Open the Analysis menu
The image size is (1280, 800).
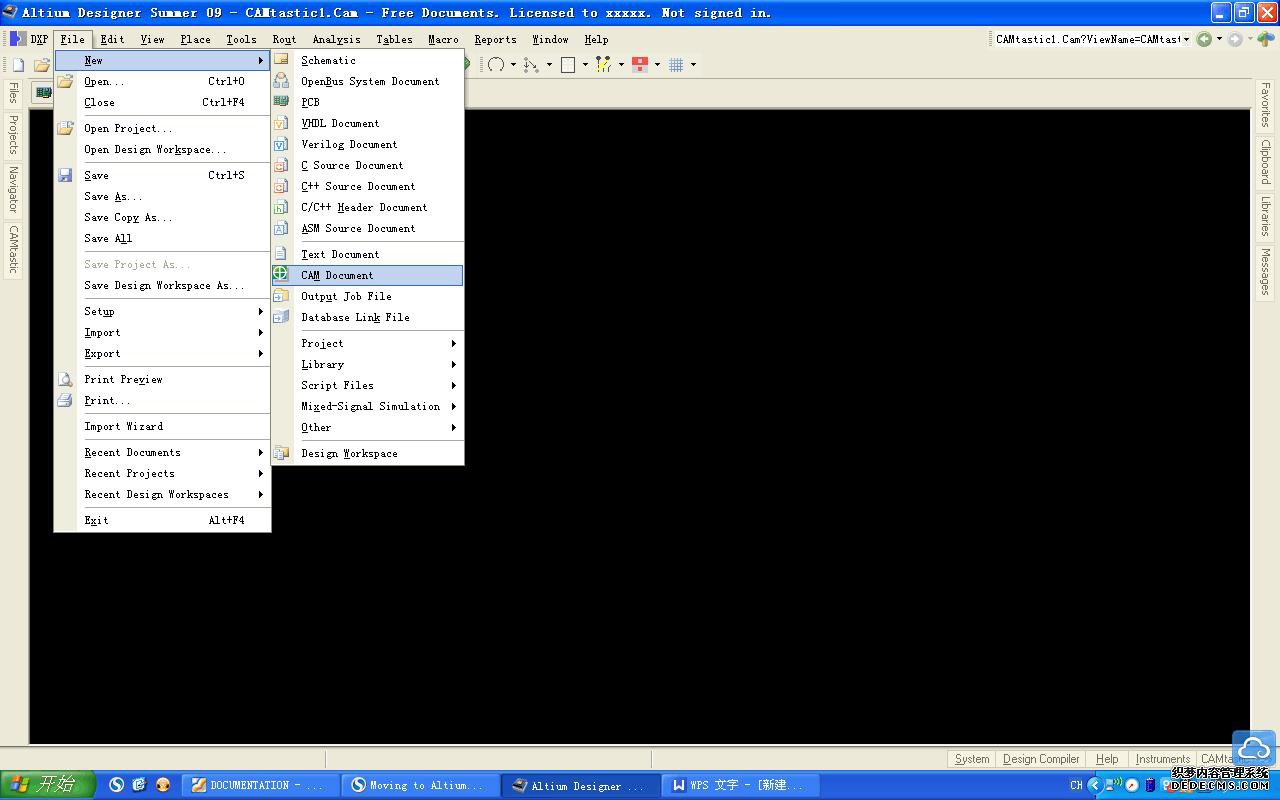coord(336,39)
